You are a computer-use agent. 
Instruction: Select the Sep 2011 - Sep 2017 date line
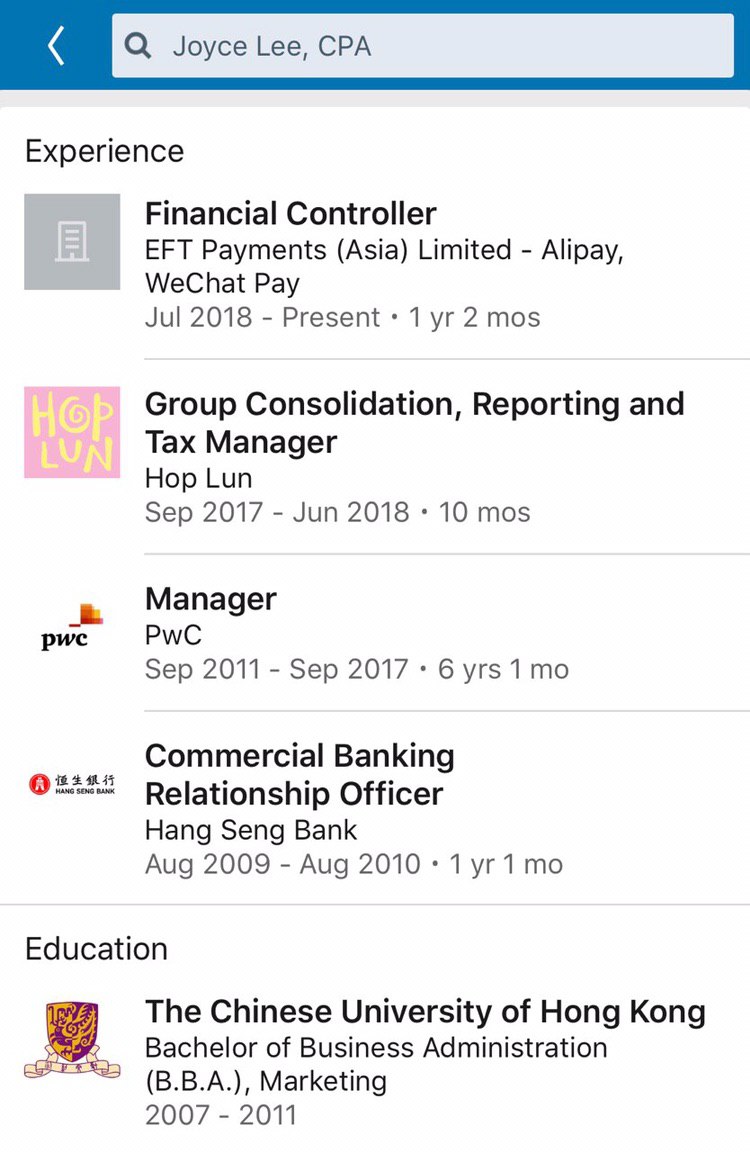tap(356, 669)
